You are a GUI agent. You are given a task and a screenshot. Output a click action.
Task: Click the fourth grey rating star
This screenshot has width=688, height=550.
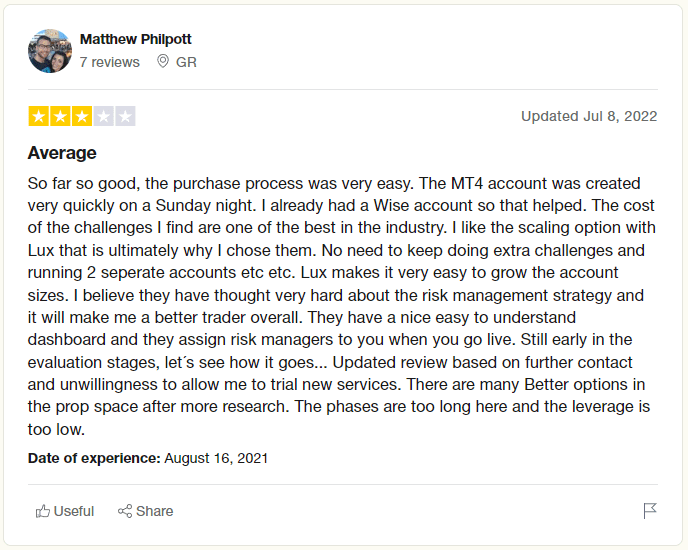pyautogui.click(x=104, y=116)
